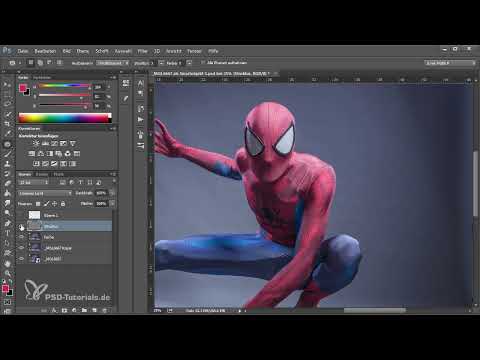Choose the Subtract from selection mode icon
The height and width of the screenshot is (360, 480).
(50, 62)
